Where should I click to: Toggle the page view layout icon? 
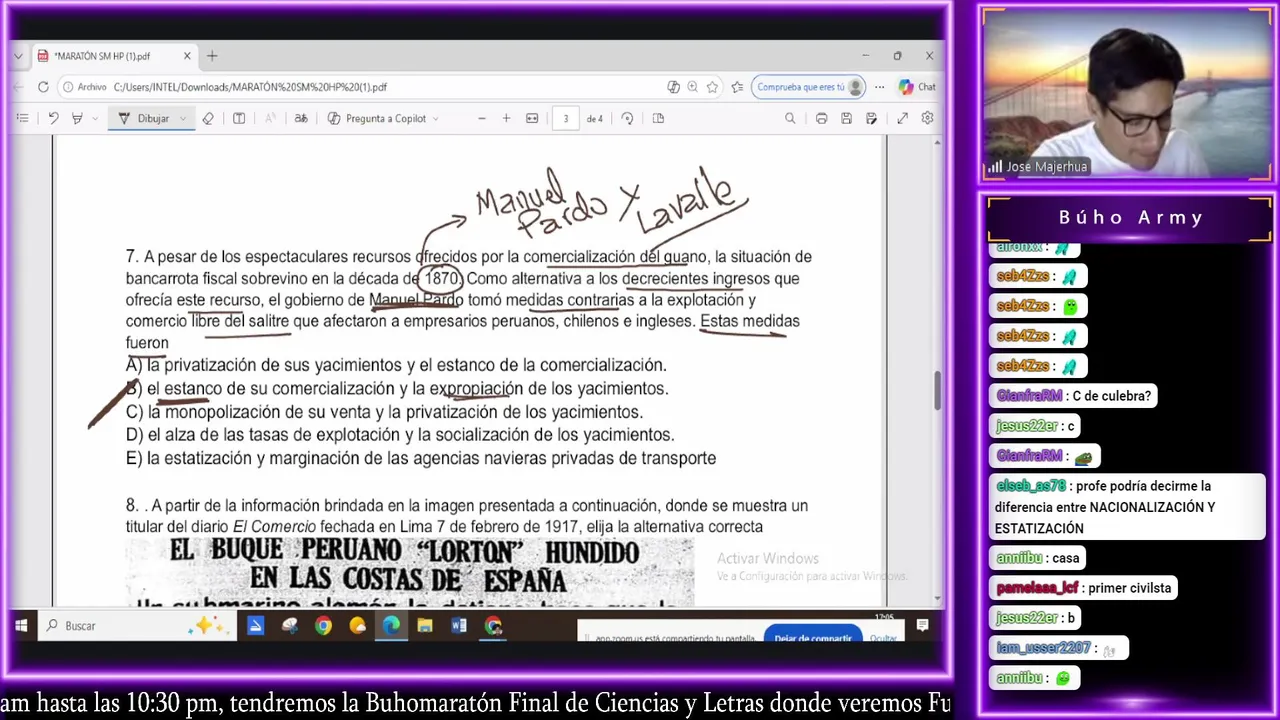pos(658,118)
